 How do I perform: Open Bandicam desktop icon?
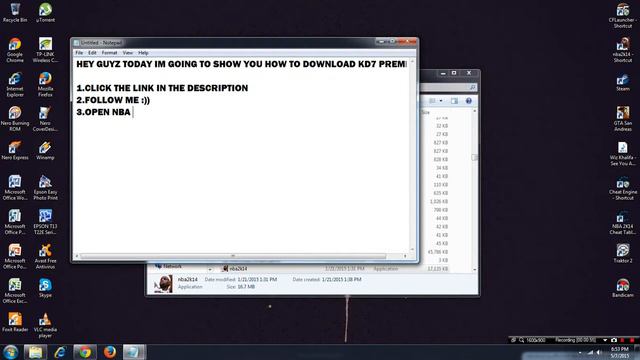tap(623, 288)
